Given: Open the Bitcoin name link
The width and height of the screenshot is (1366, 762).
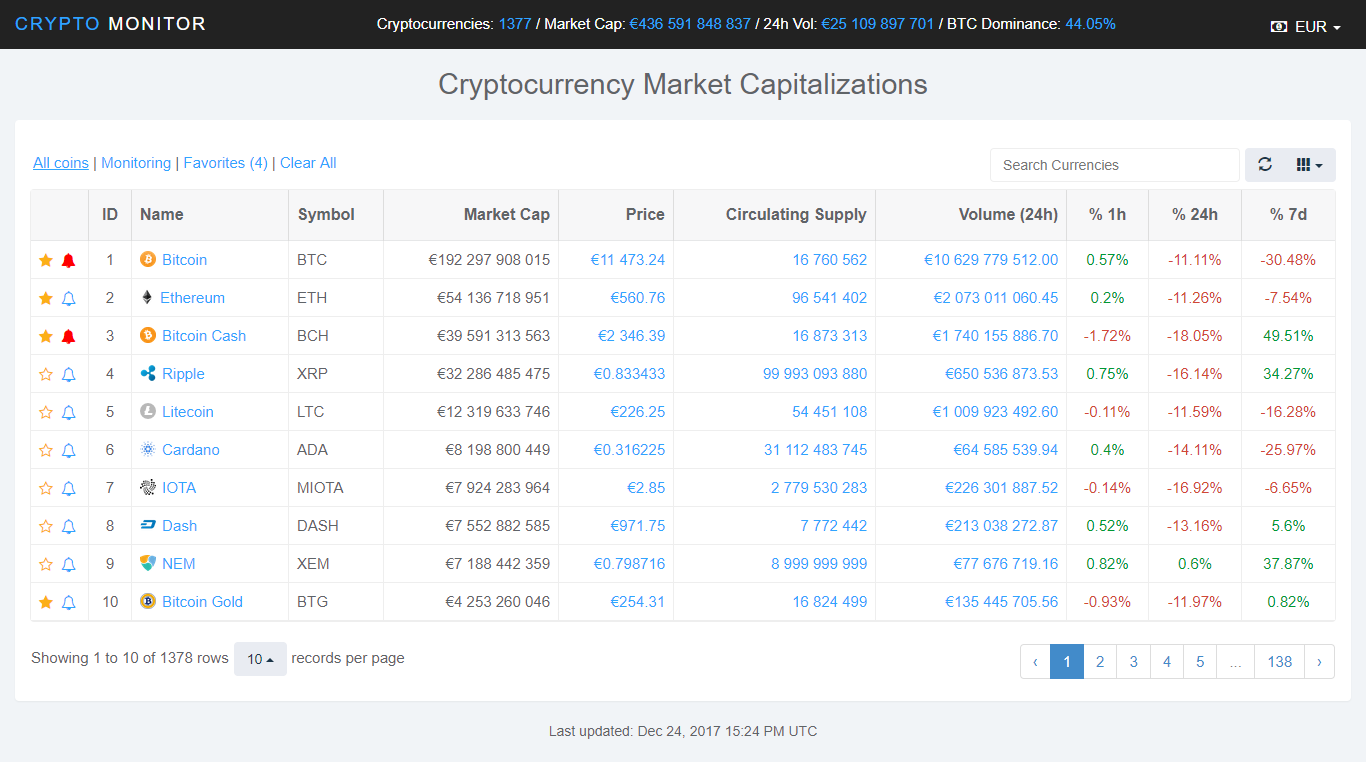Looking at the screenshot, I should (185, 260).
